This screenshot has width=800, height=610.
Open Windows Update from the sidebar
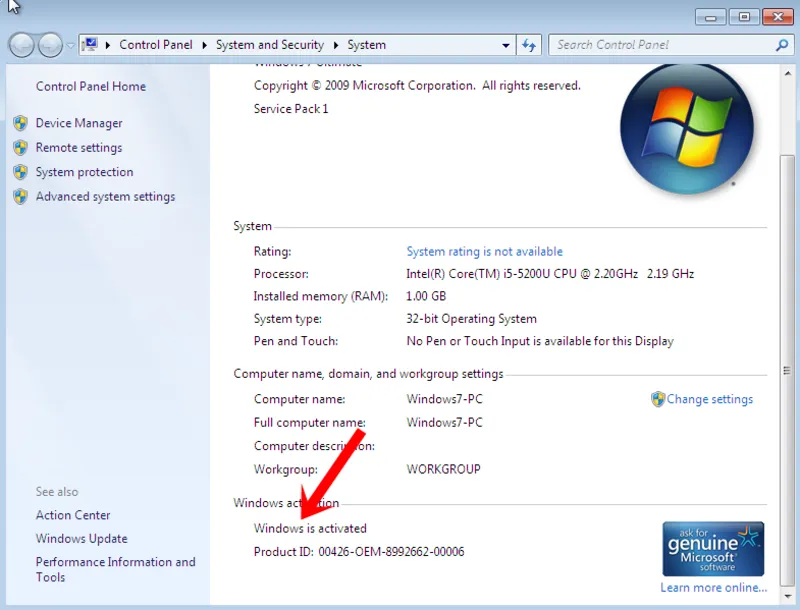click(81, 538)
